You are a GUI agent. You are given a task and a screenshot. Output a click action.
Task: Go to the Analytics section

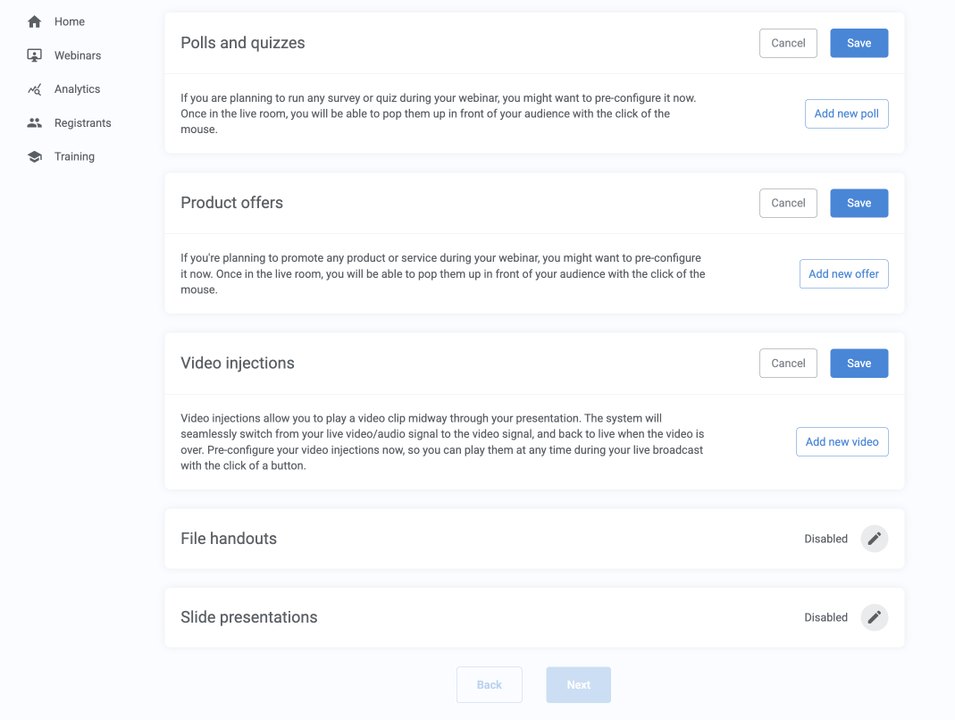click(x=77, y=89)
